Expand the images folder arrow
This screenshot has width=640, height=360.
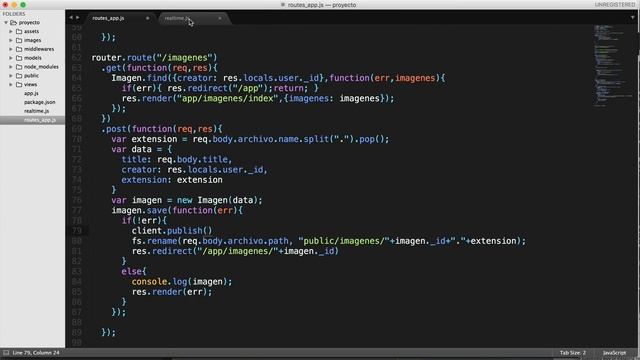pyautogui.click(x=11, y=40)
